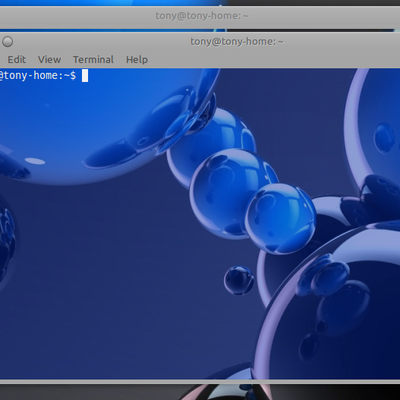Screen dimensions: 400x400
Task: Click the bottom border of the terminal window
Action: 200,381
